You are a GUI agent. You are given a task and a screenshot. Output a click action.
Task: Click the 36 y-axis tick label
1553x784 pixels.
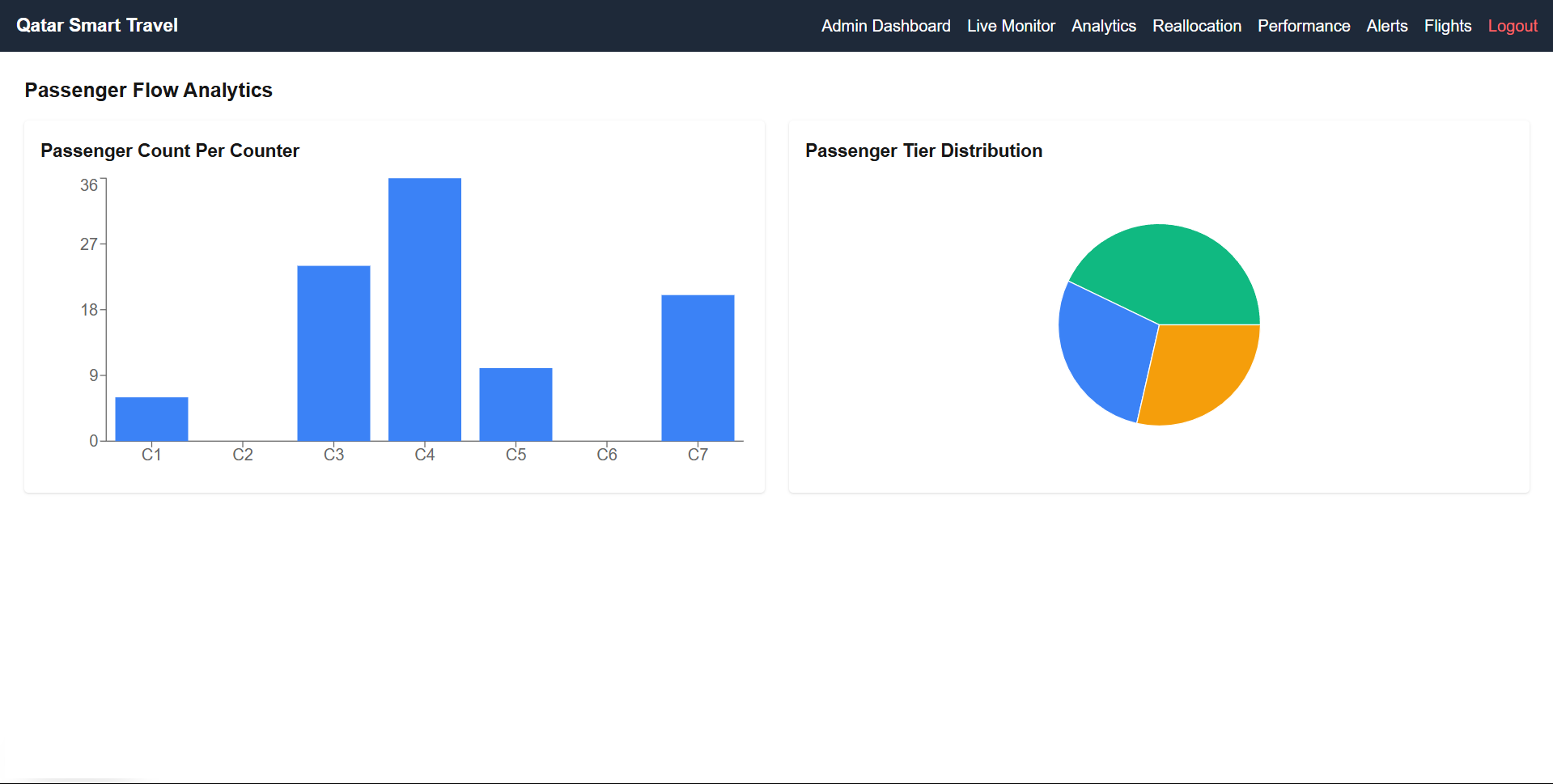point(89,185)
